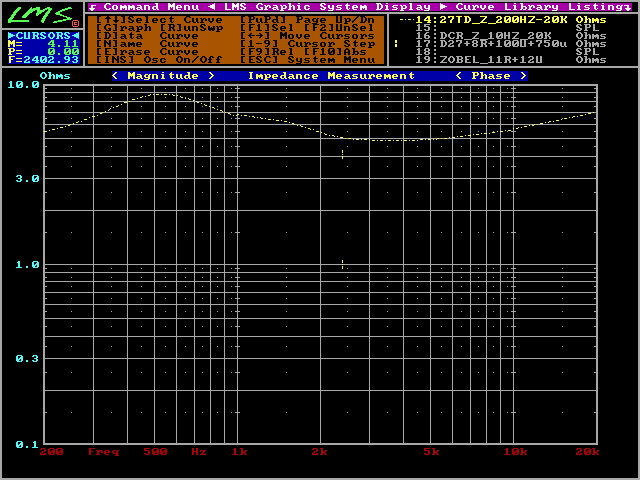Click the upper yellow cursor marker

pos(342,154)
